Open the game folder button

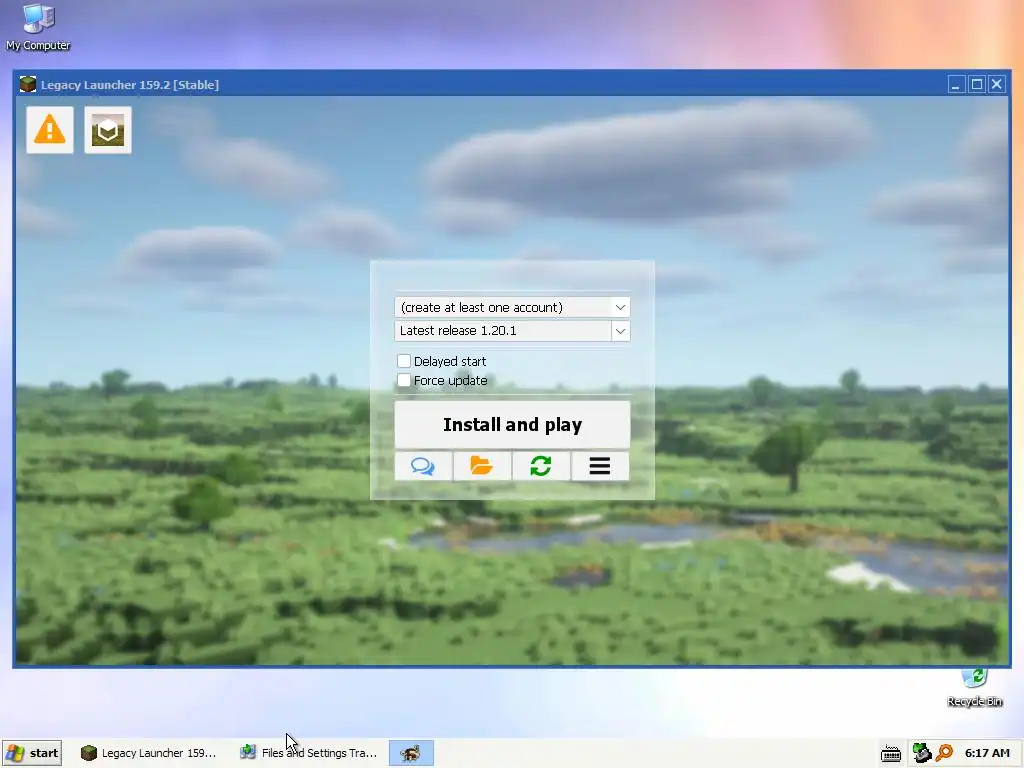(x=482, y=466)
